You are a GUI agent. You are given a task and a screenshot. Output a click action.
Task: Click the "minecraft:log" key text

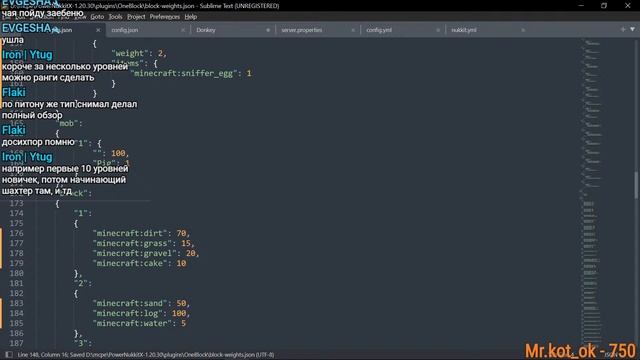130,313
